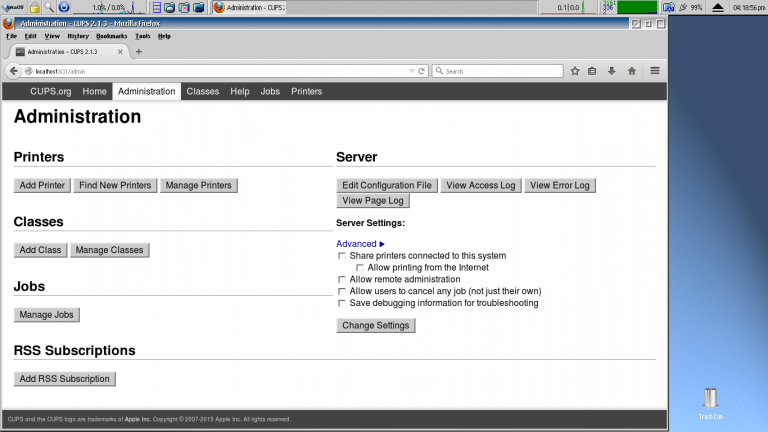Go to the Firefox home page icon
The width and height of the screenshot is (768, 432).
coord(631,71)
